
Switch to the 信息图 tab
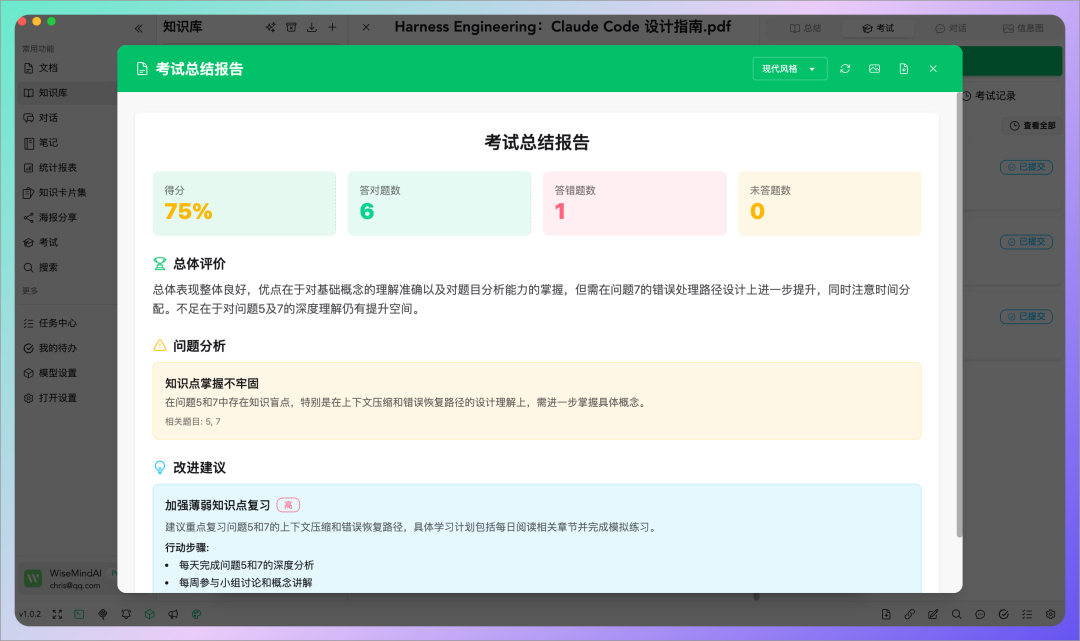click(x=1024, y=28)
